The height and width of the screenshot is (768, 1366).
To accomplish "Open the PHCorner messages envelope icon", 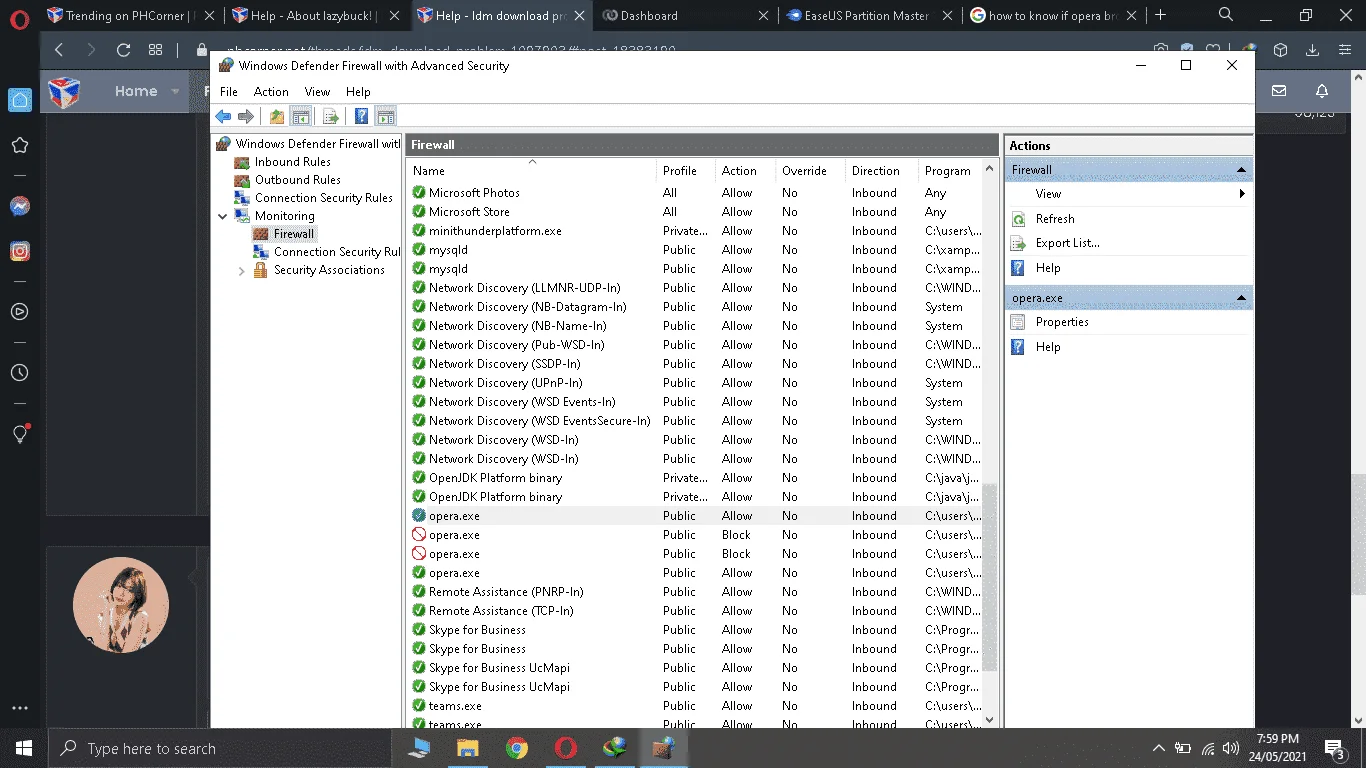I will click(1279, 91).
